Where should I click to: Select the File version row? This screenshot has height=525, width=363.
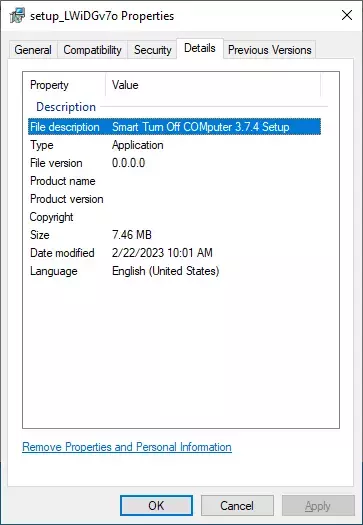point(174,163)
